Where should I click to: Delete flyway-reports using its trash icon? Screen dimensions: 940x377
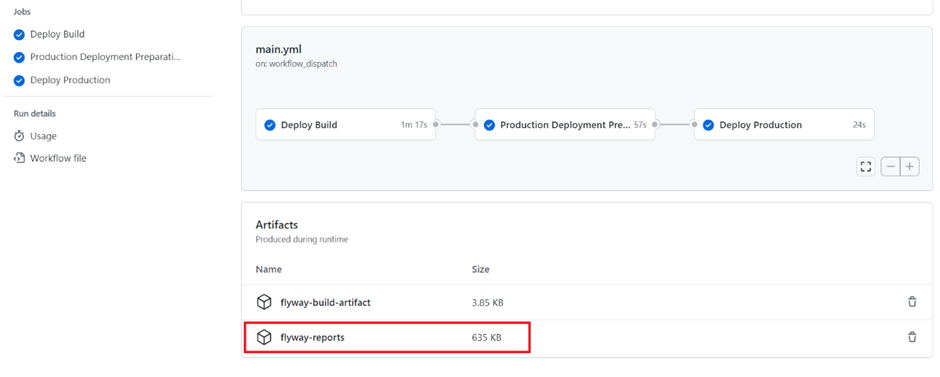[912, 337]
